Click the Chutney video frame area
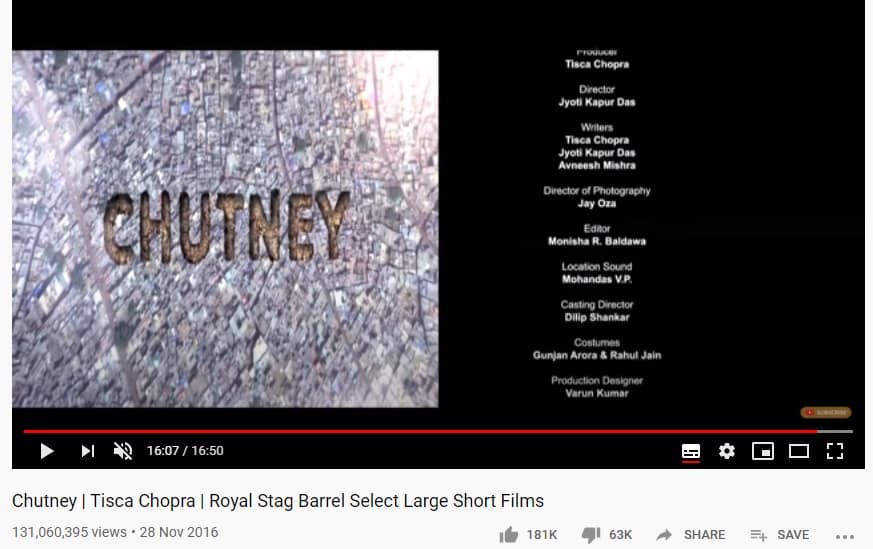The image size is (873, 549). pyautogui.click(x=225, y=229)
